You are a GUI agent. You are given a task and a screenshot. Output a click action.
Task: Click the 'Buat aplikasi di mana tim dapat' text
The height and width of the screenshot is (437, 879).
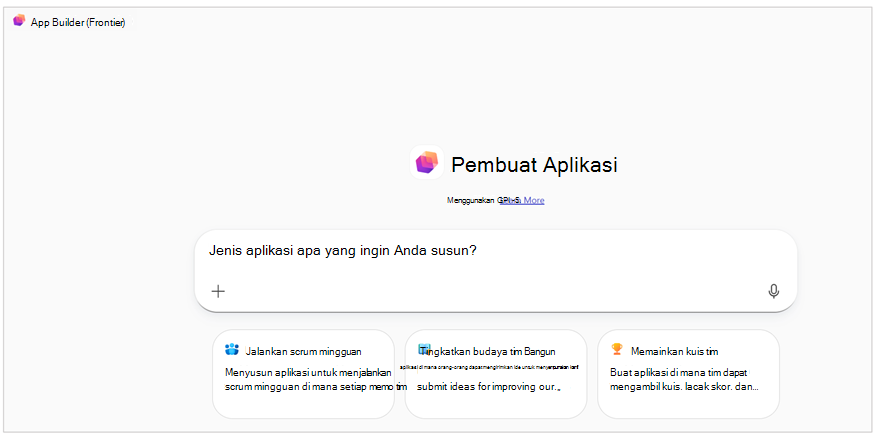(679, 371)
